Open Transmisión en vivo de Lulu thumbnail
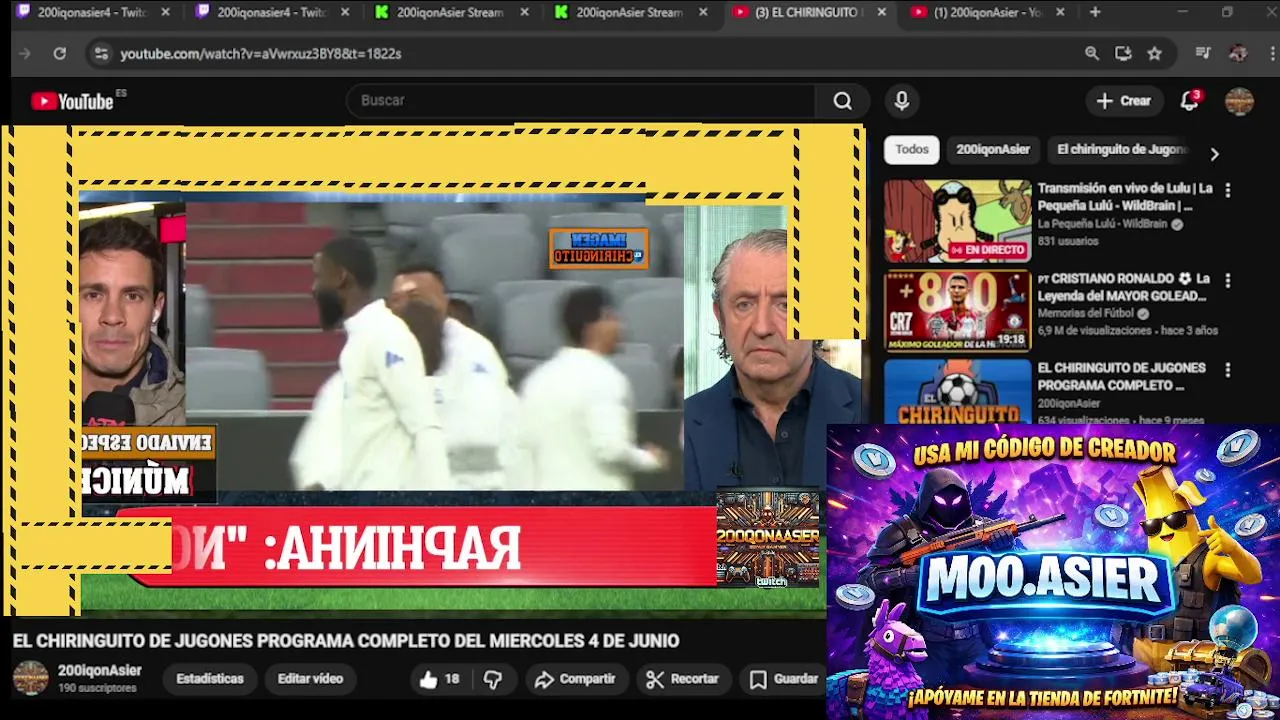Screen dimensions: 1280x720 click(957, 221)
